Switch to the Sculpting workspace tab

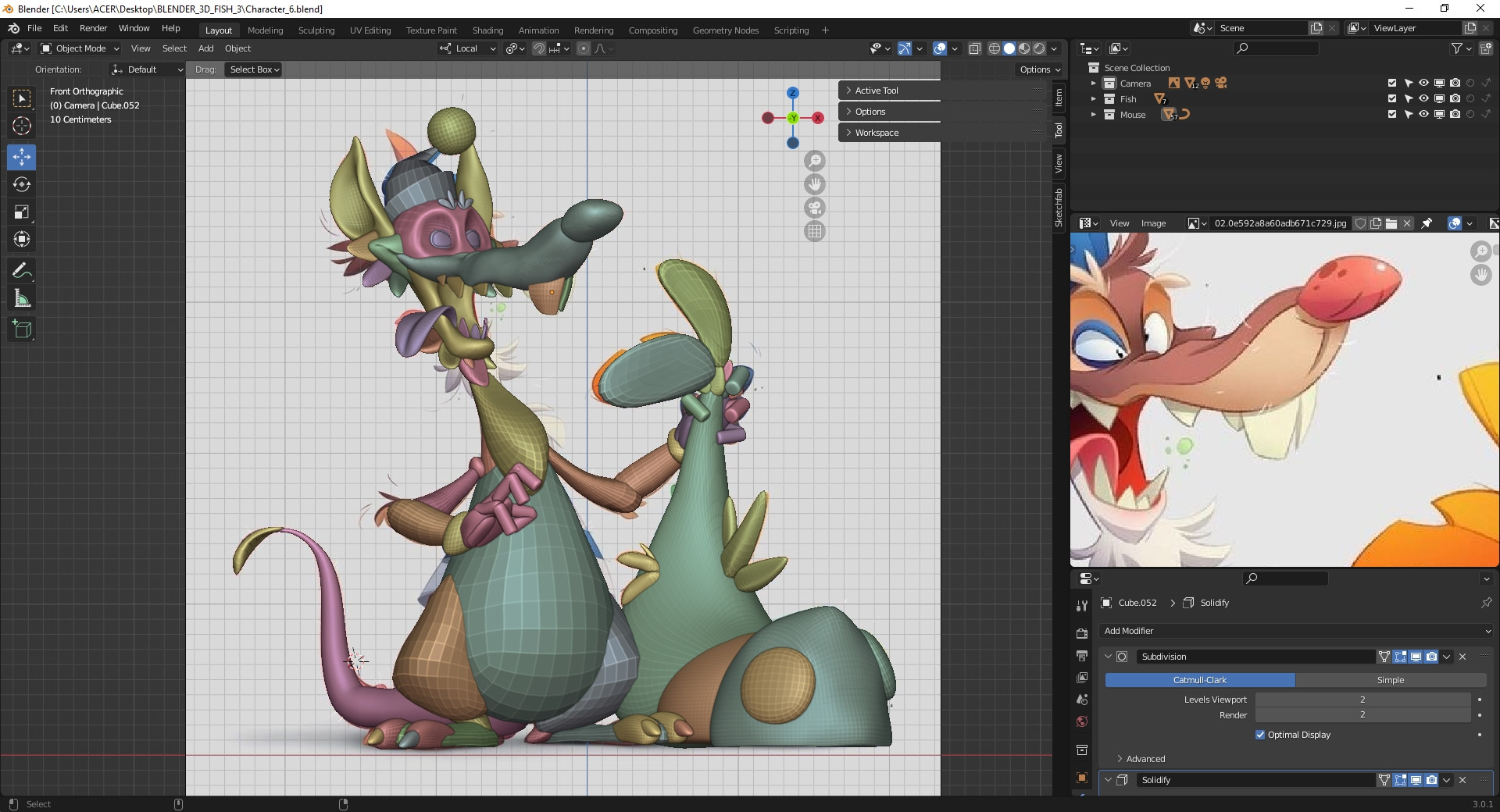click(316, 30)
